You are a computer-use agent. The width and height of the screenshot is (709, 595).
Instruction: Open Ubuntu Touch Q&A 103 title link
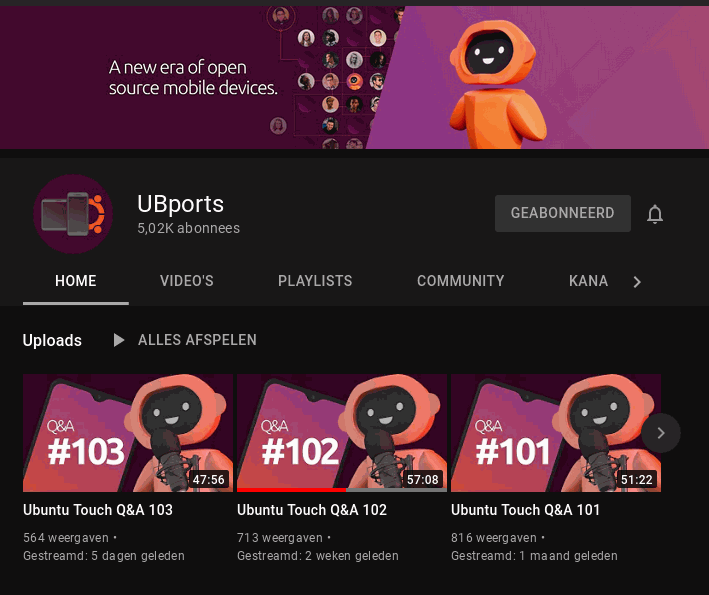pos(98,510)
